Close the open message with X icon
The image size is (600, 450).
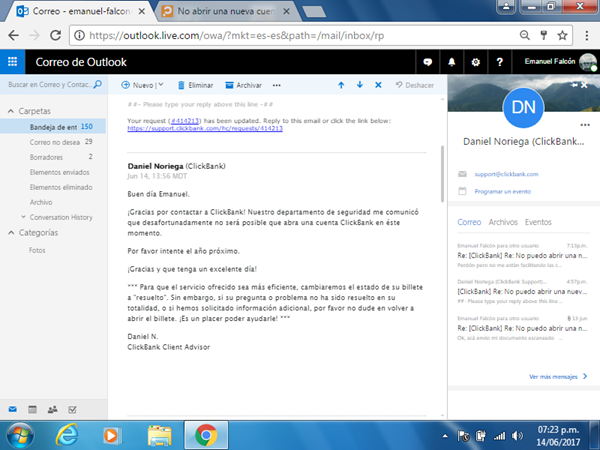coord(378,85)
